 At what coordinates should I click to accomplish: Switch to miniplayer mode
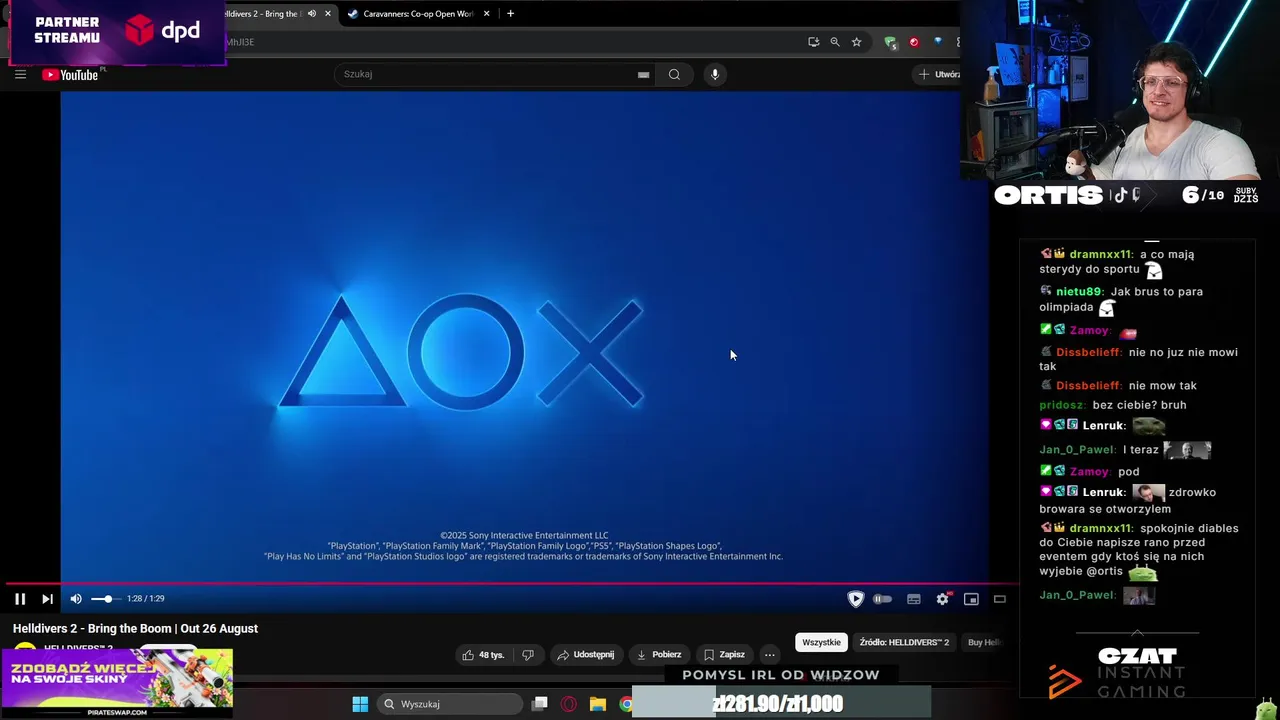[x=971, y=599]
